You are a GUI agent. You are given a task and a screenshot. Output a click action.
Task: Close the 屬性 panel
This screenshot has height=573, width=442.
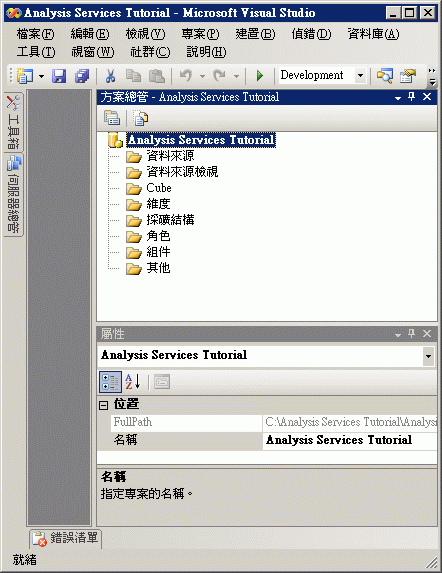tap(427, 334)
